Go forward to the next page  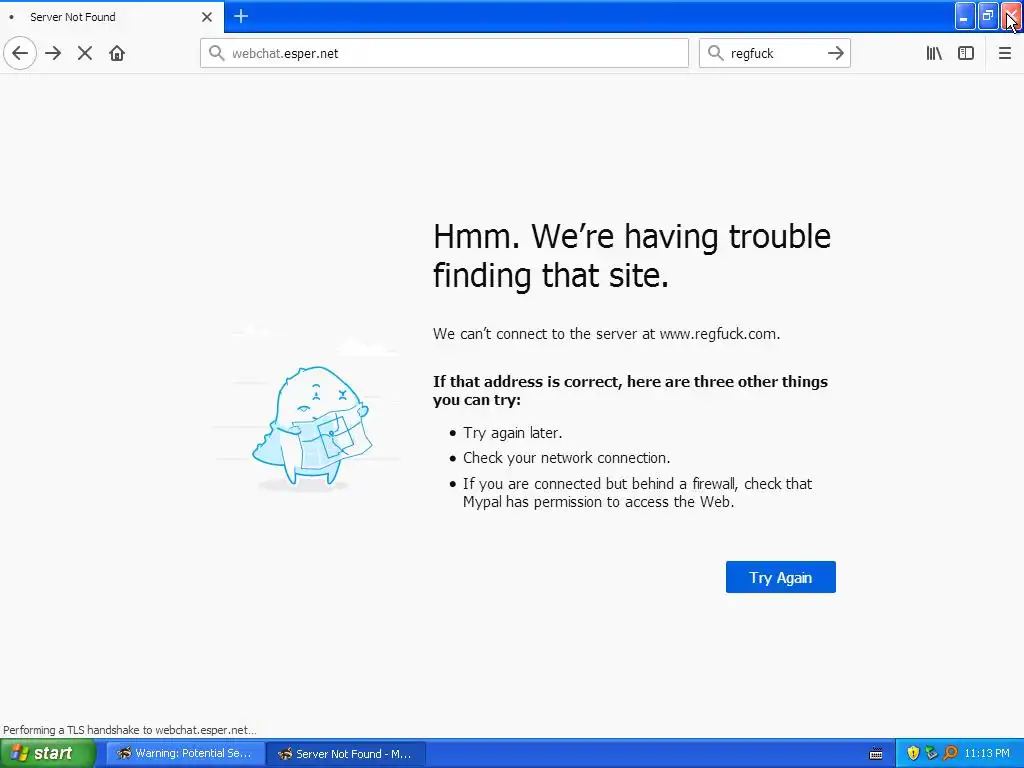tap(53, 53)
